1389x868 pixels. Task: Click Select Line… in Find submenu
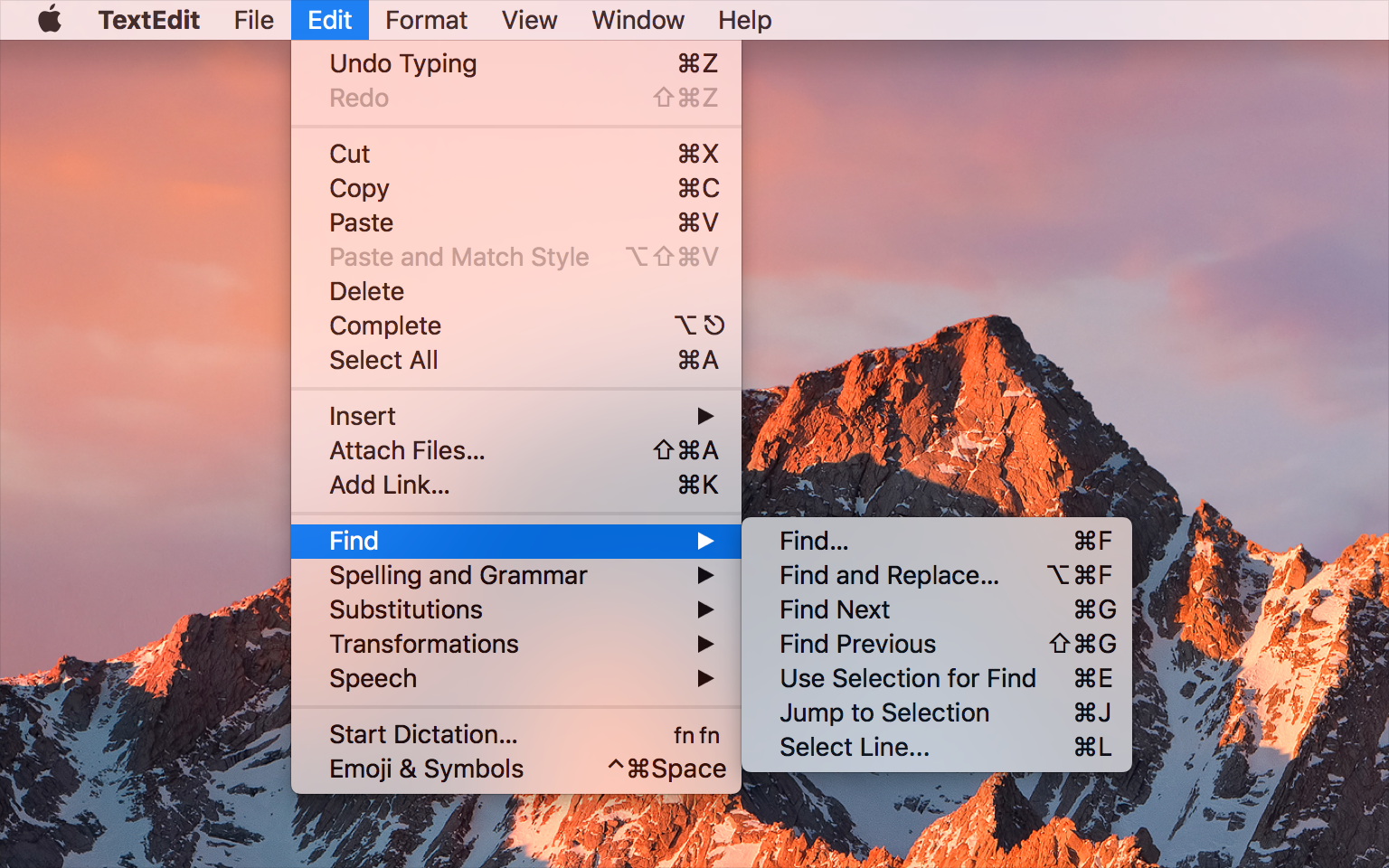855,747
